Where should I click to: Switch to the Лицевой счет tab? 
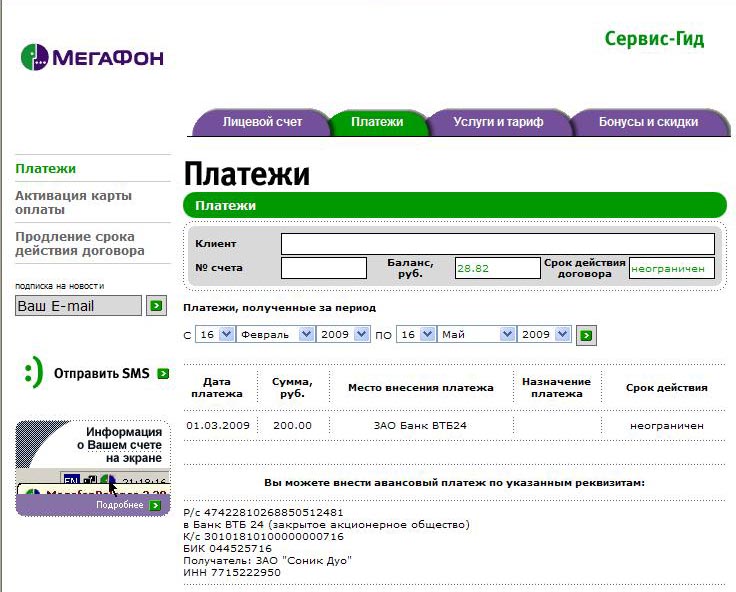point(261,122)
